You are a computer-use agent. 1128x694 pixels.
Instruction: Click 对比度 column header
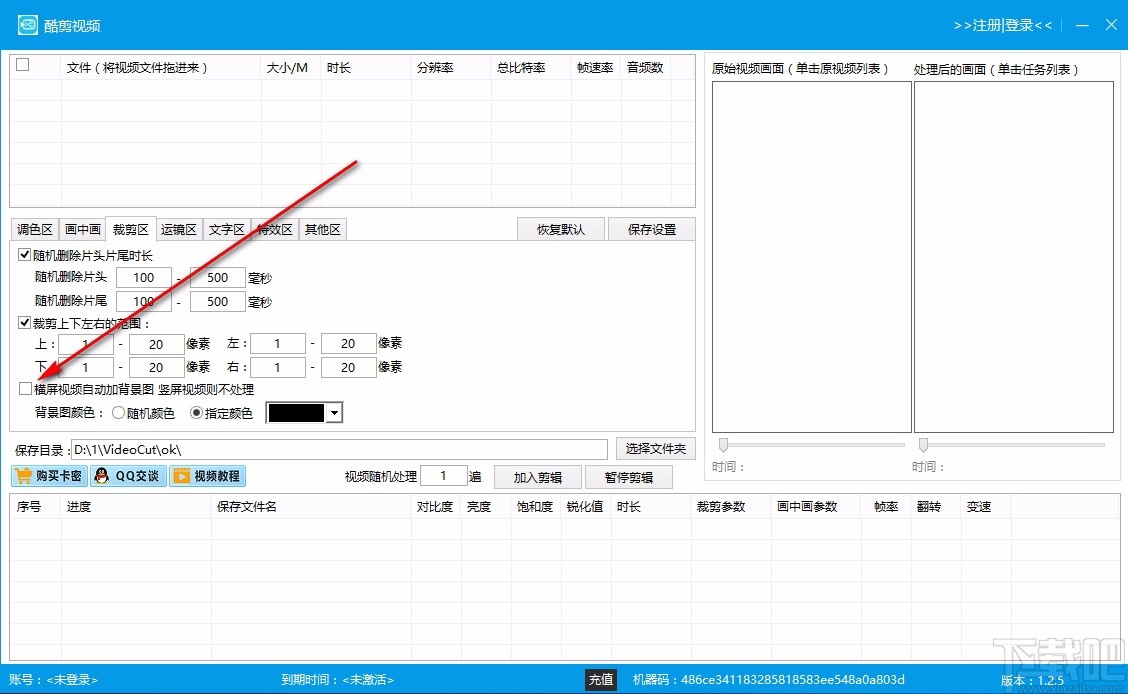(436, 507)
